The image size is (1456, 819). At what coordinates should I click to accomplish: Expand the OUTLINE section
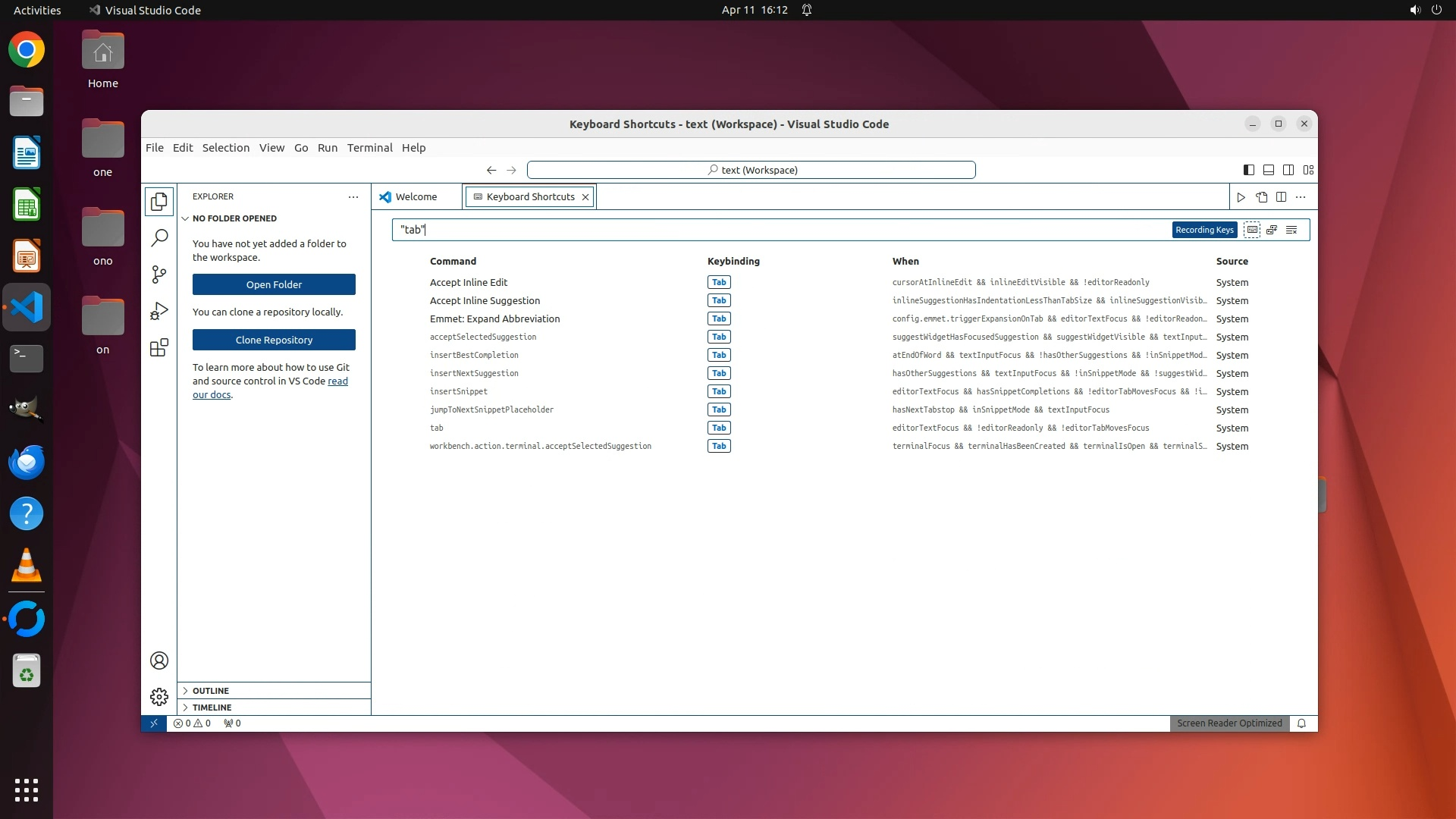[210, 691]
